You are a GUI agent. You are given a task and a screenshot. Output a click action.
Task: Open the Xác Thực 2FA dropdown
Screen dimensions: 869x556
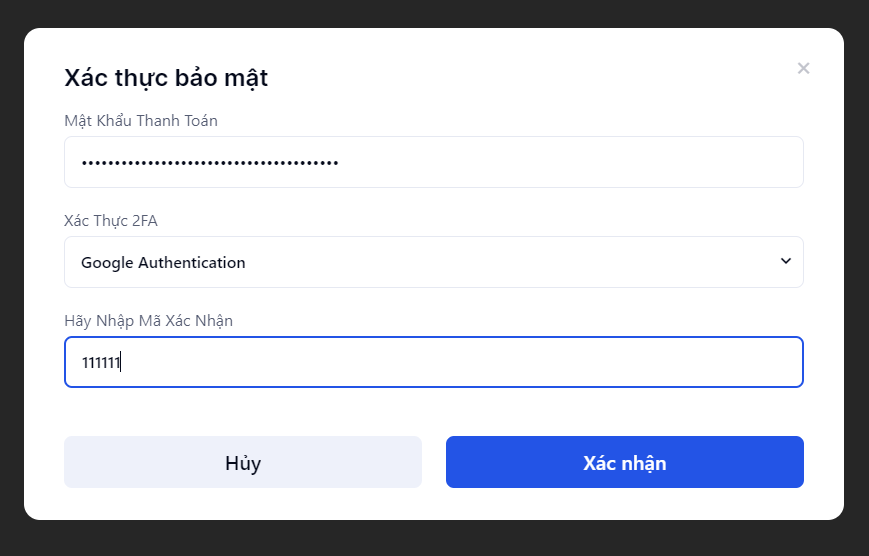pyautogui.click(x=433, y=262)
